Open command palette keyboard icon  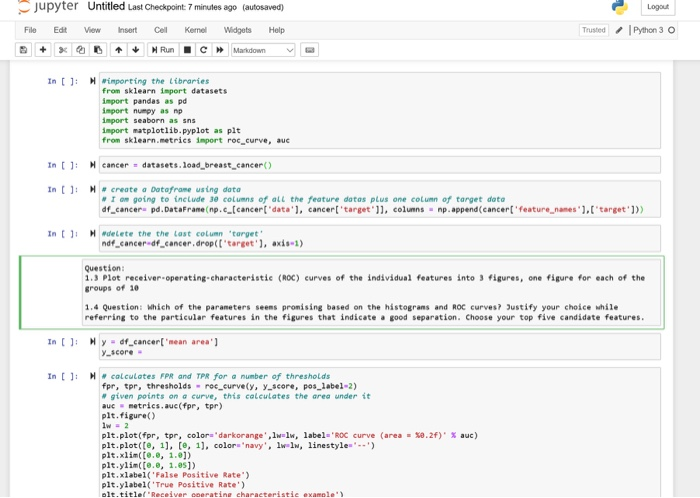[x=309, y=50]
